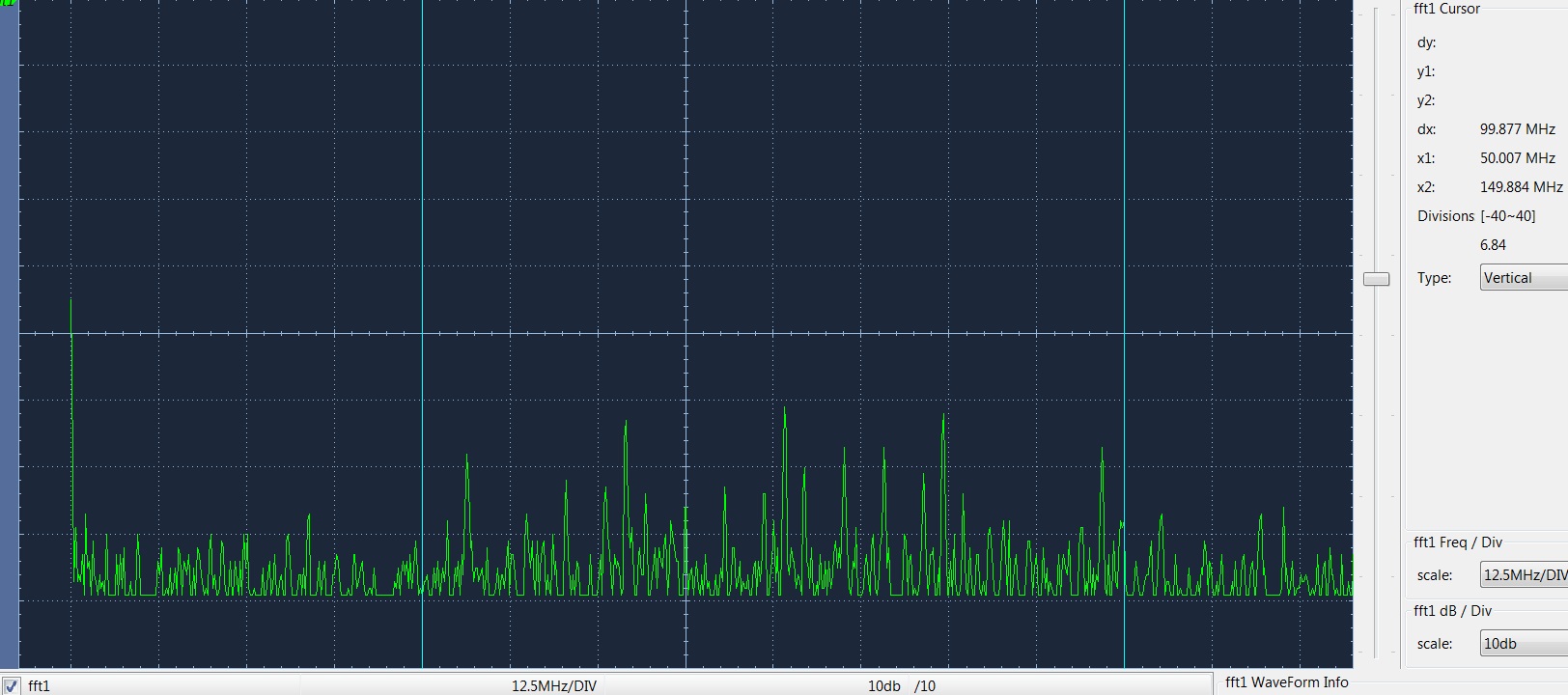The image size is (1568, 695).
Task: Click the y1: label in the cursor panel
Action: click(x=1426, y=71)
